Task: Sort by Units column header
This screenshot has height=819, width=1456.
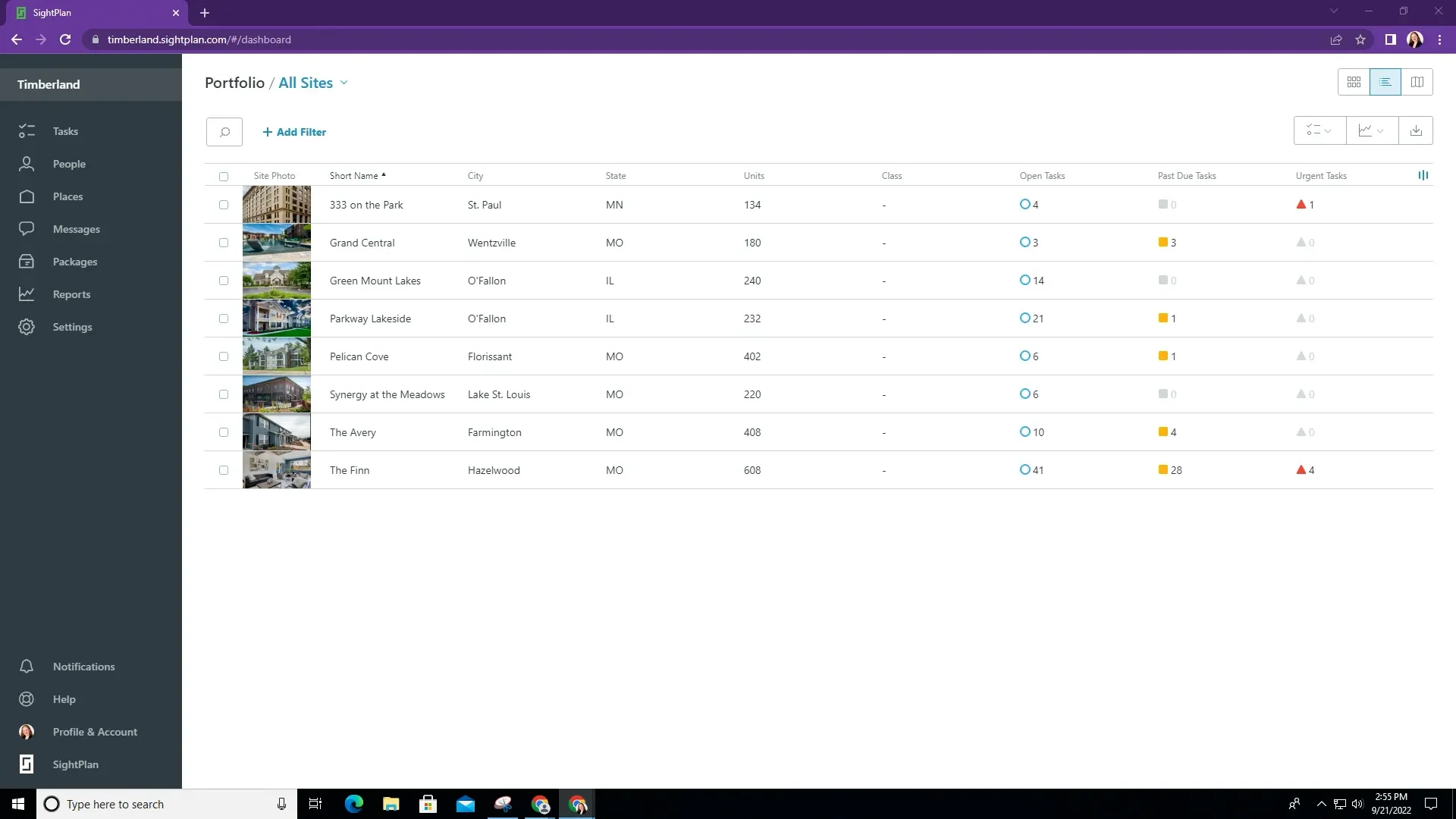Action: point(754,176)
